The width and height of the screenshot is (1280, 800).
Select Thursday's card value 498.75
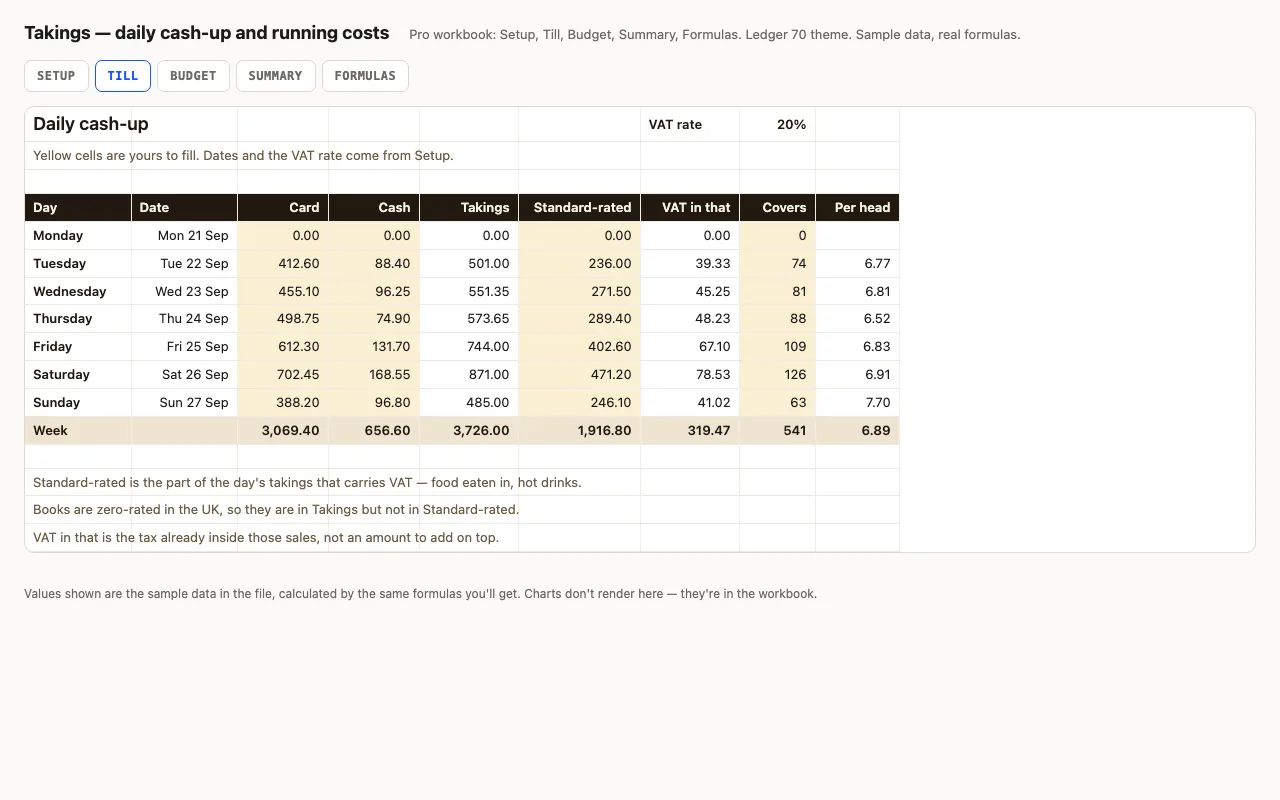click(283, 319)
